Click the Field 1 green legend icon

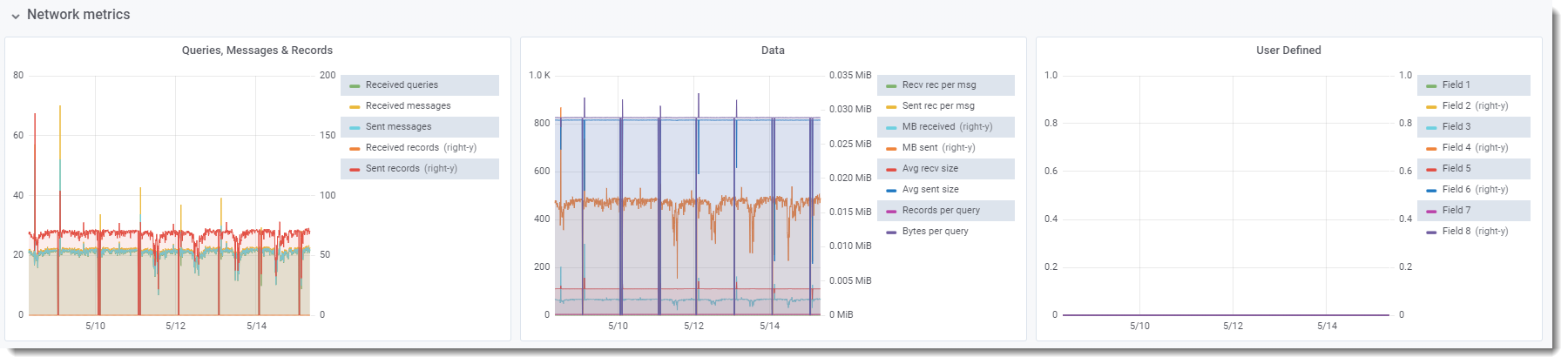click(x=1431, y=85)
